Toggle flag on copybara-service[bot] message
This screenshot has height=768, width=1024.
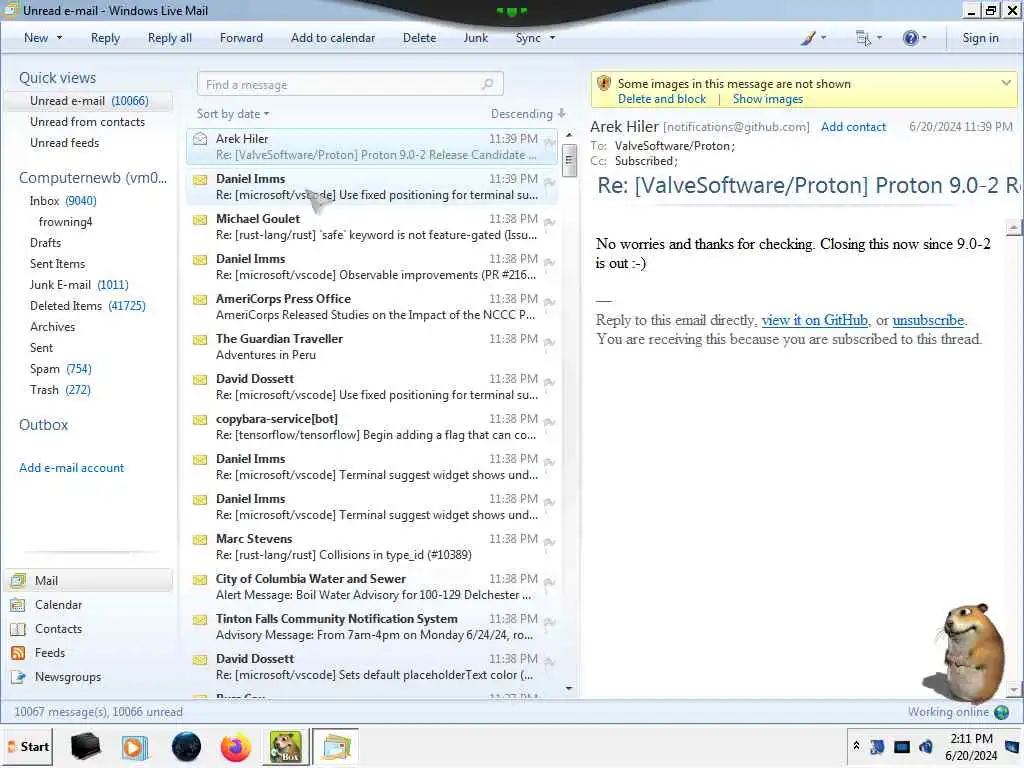tap(549, 423)
